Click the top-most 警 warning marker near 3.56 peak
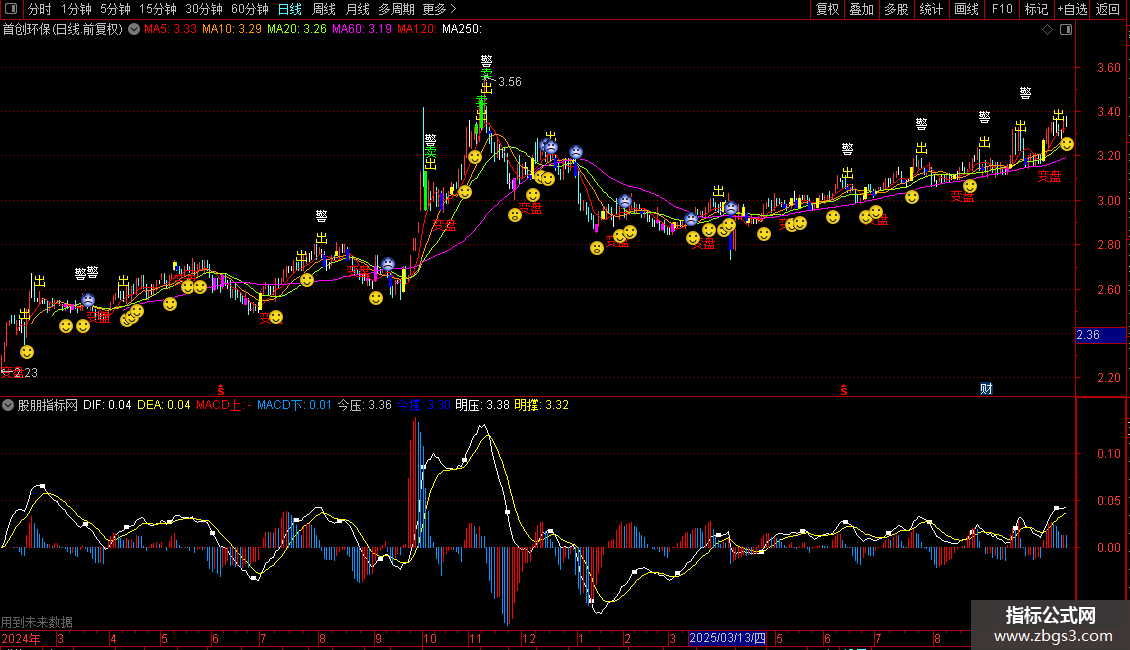This screenshot has height=650, width=1130. (x=486, y=61)
